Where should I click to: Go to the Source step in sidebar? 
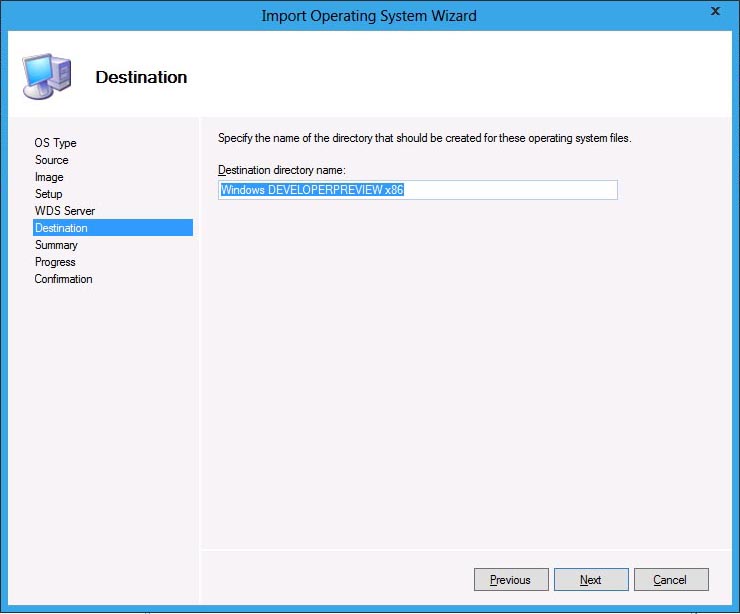[x=52, y=160]
